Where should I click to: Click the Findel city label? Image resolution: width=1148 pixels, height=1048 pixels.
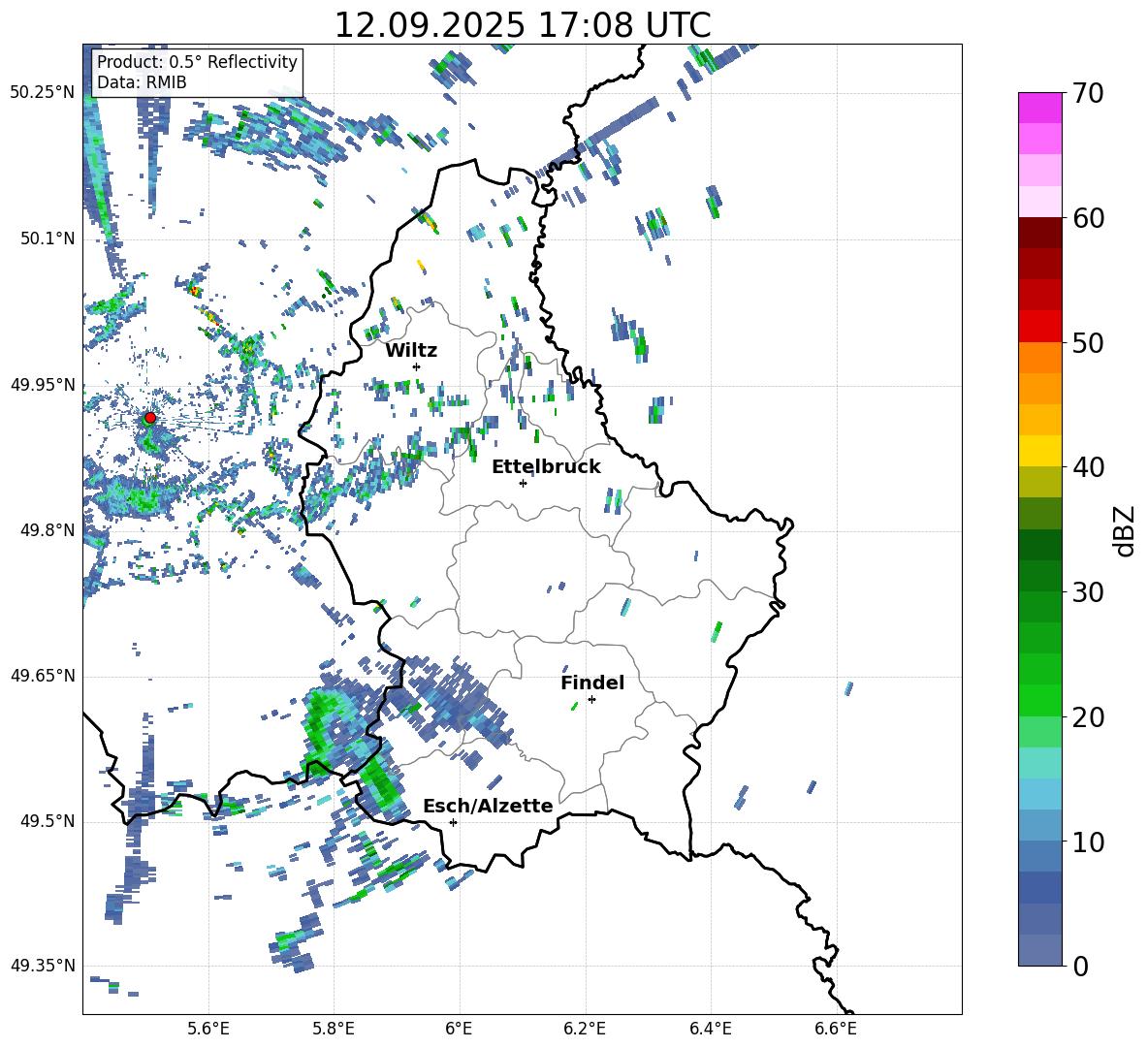tap(592, 683)
